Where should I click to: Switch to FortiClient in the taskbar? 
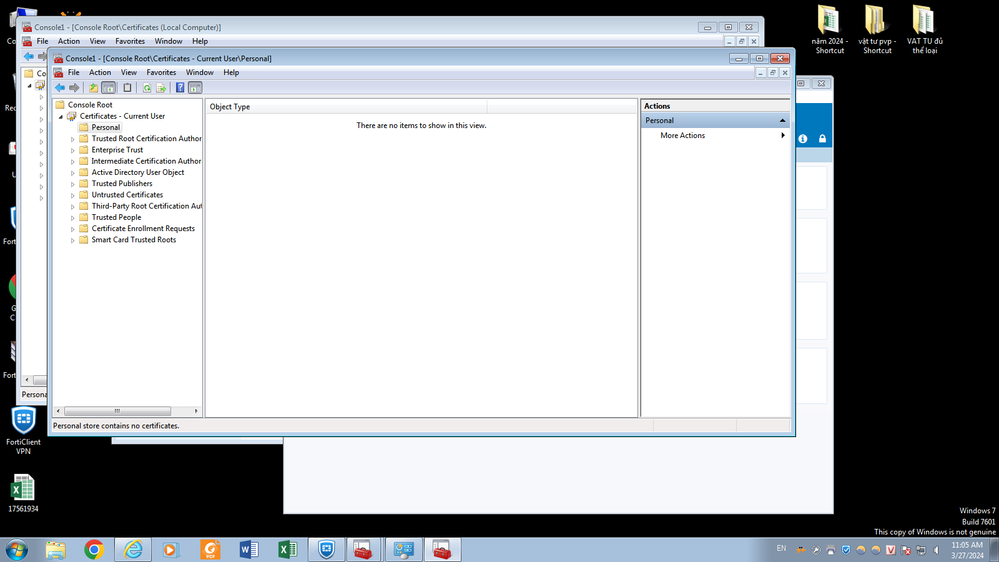326,549
